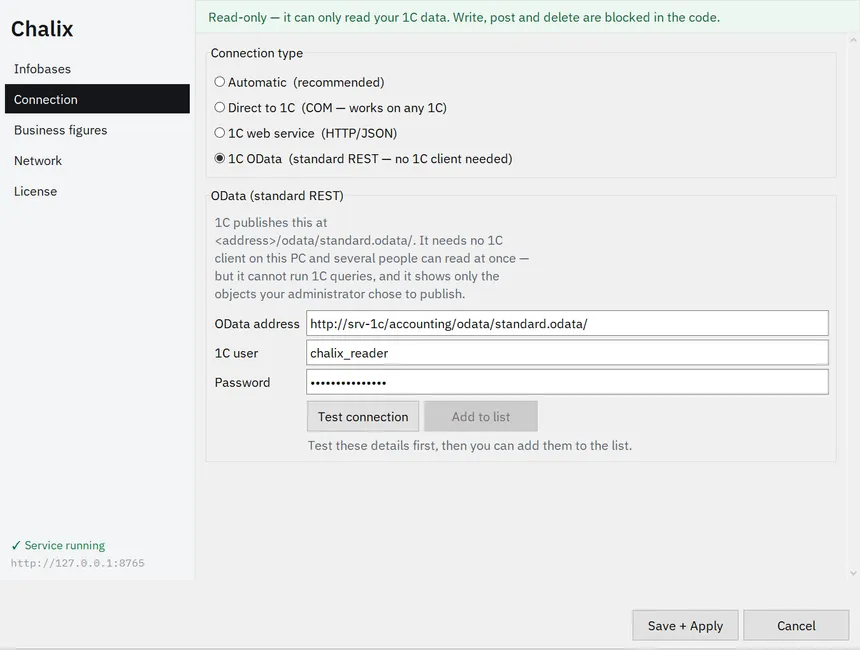Click the http://127.0.0.1:8765 service address
Viewport: 860px width, 650px height.
(x=77, y=563)
